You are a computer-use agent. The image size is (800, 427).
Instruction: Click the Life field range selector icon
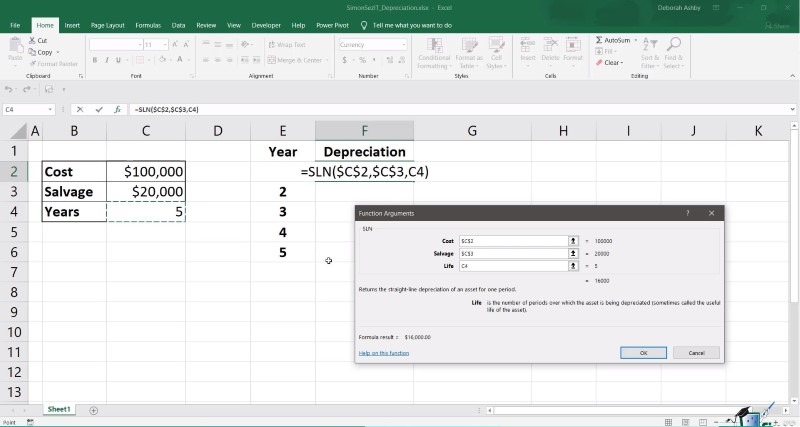point(573,266)
